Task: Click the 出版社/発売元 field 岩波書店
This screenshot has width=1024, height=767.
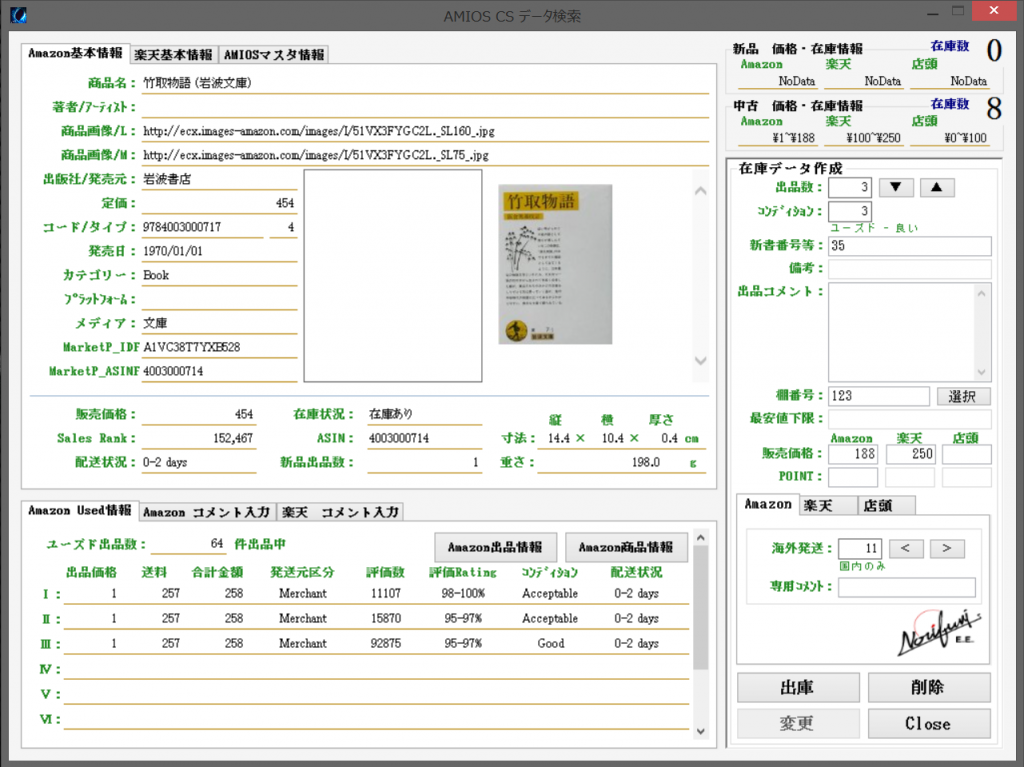Action: 219,179
